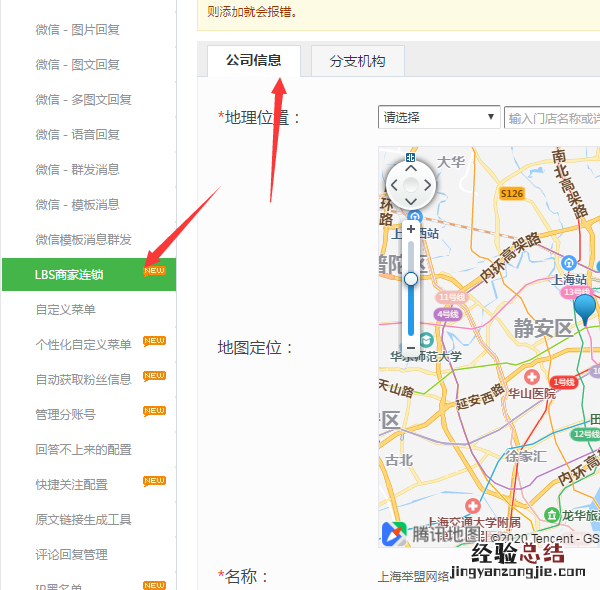Pan the map right with the east arrow
Viewport: 600px width, 590px height.
pyautogui.click(x=429, y=185)
